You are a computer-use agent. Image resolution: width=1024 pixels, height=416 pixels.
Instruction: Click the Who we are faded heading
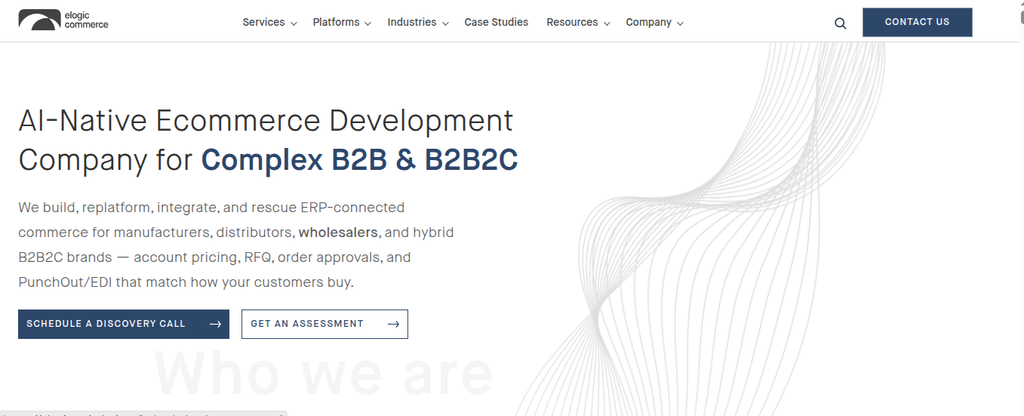click(x=323, y=374)
